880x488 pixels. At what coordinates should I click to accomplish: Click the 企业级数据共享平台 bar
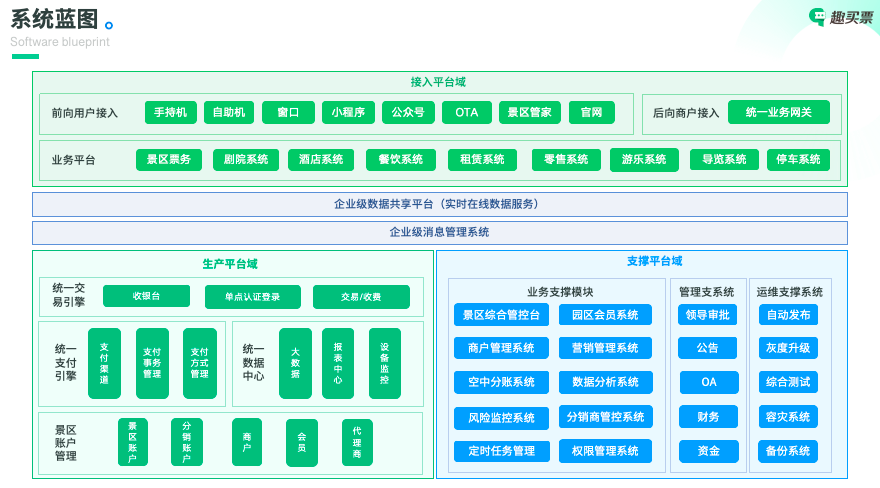[439, 204]
